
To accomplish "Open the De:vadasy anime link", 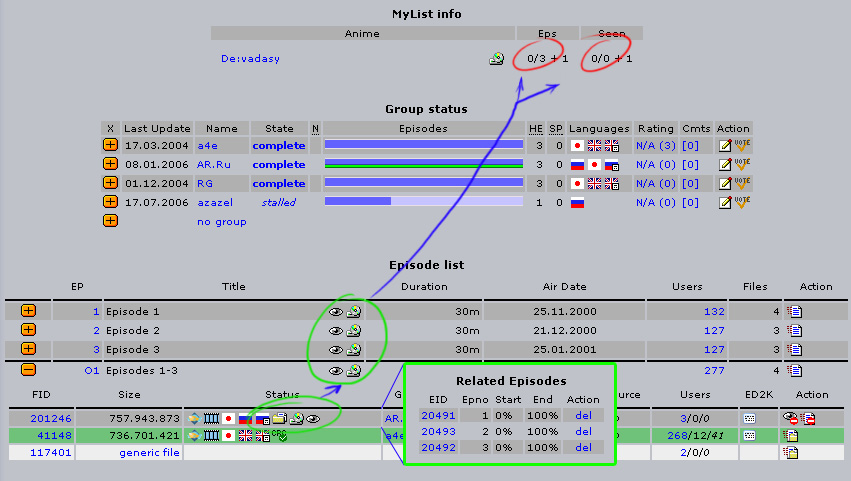I will click(x=250, y=59).
